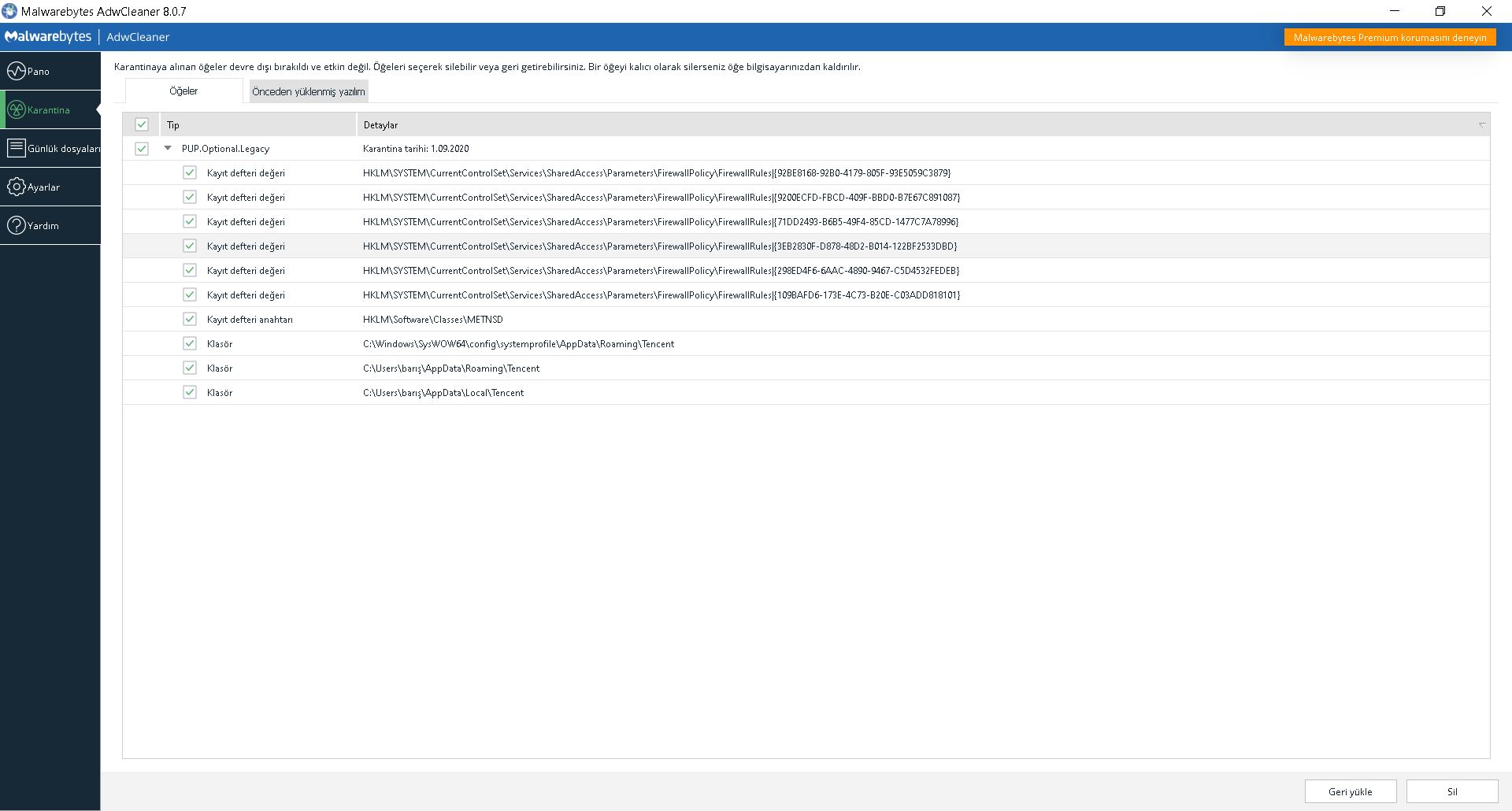The height and width of the screenshot is (811, 1512).
Task: Select C:\Windows\SysWOW64 Tencent path
Action: [518, 344]
